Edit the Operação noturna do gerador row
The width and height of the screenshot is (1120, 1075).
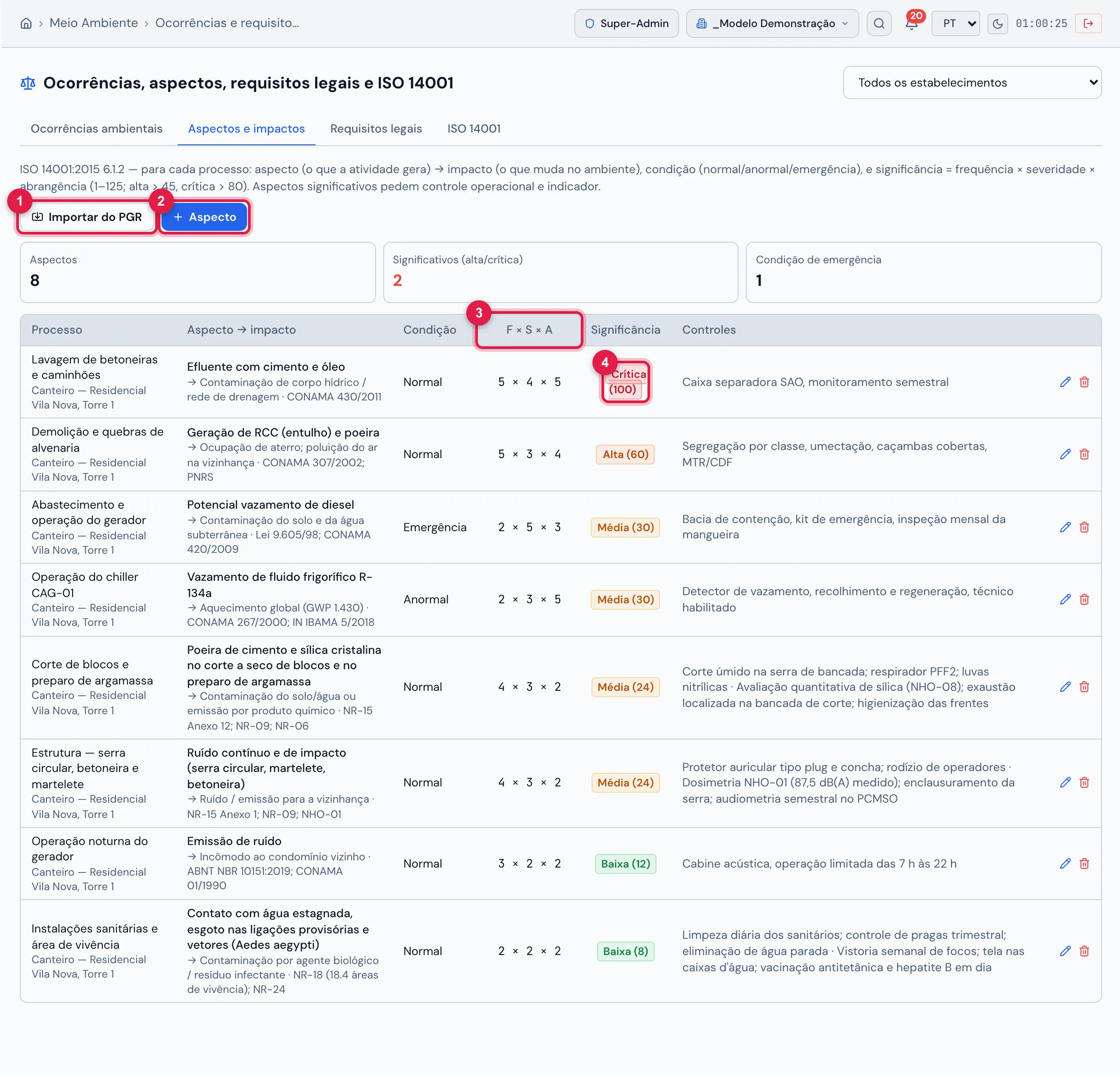[1065, 864]
